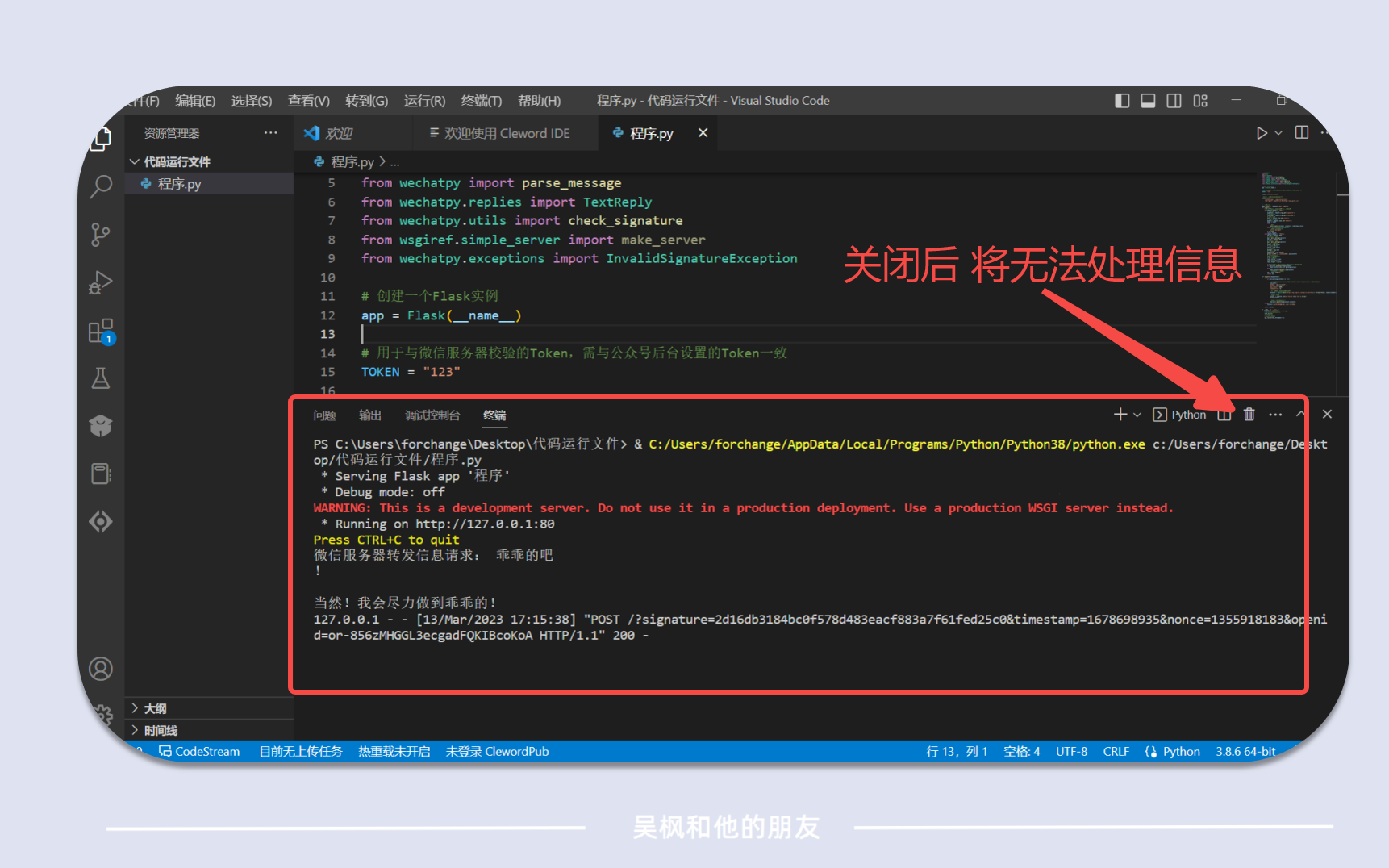Open new terminal launch profile dropdown
The width and height of the screenshot is (1389, 868).
click(x=1137, y=415)
